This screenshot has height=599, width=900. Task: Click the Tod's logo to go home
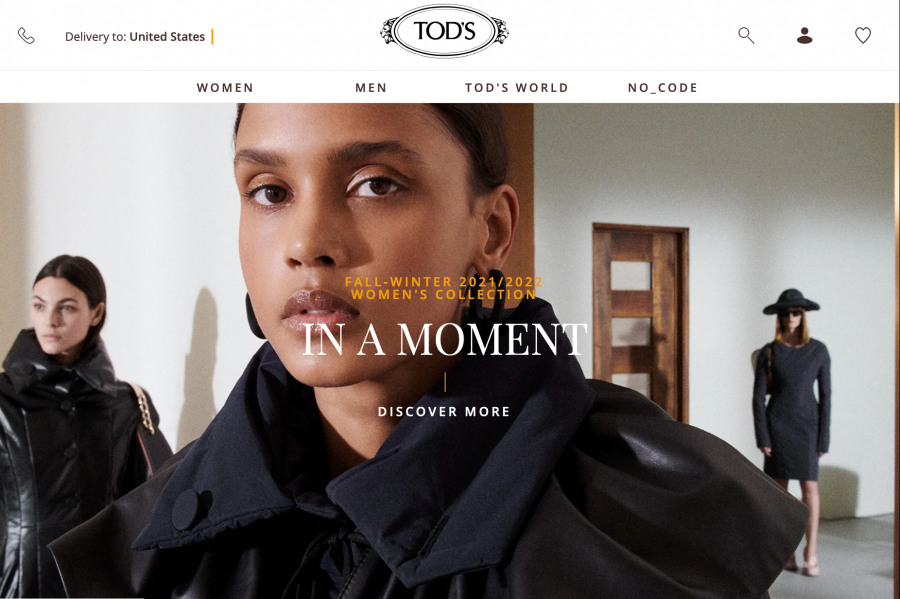coord(444,31)
